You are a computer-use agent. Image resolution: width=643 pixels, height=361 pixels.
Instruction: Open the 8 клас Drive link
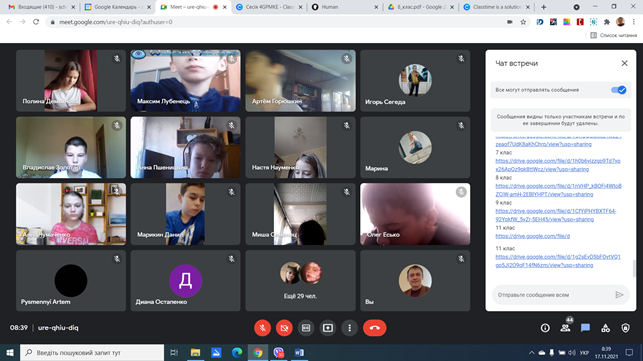tap(558, 190)
